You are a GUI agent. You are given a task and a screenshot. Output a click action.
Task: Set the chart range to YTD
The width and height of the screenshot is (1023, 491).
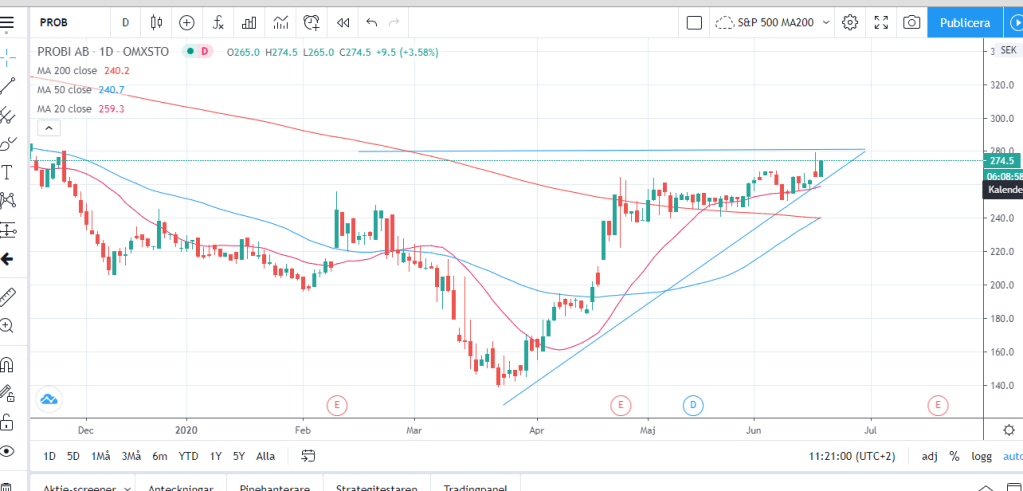click(x=187, y=456)
